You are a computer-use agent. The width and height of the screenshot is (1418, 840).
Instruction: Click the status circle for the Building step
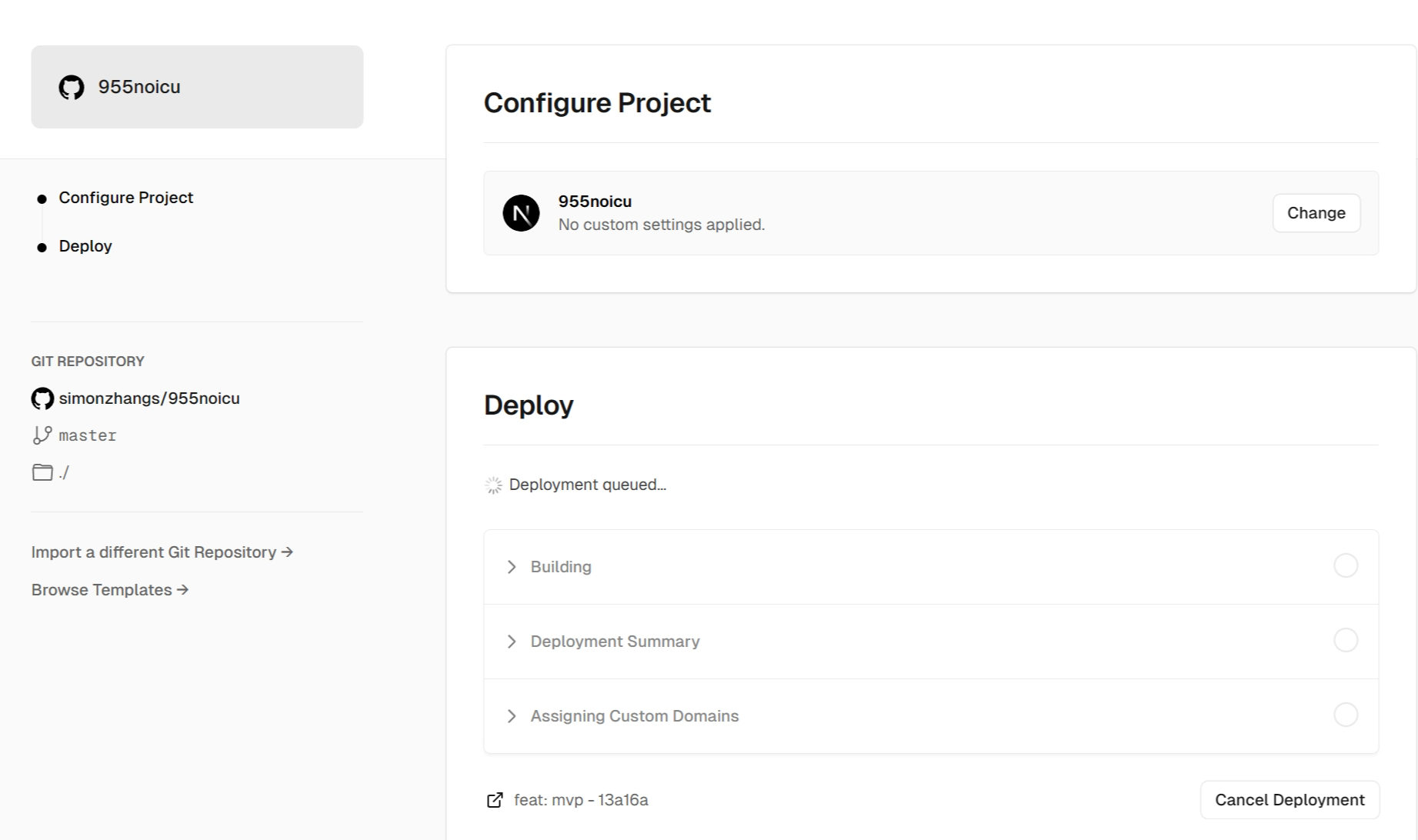coord(1346,565)
